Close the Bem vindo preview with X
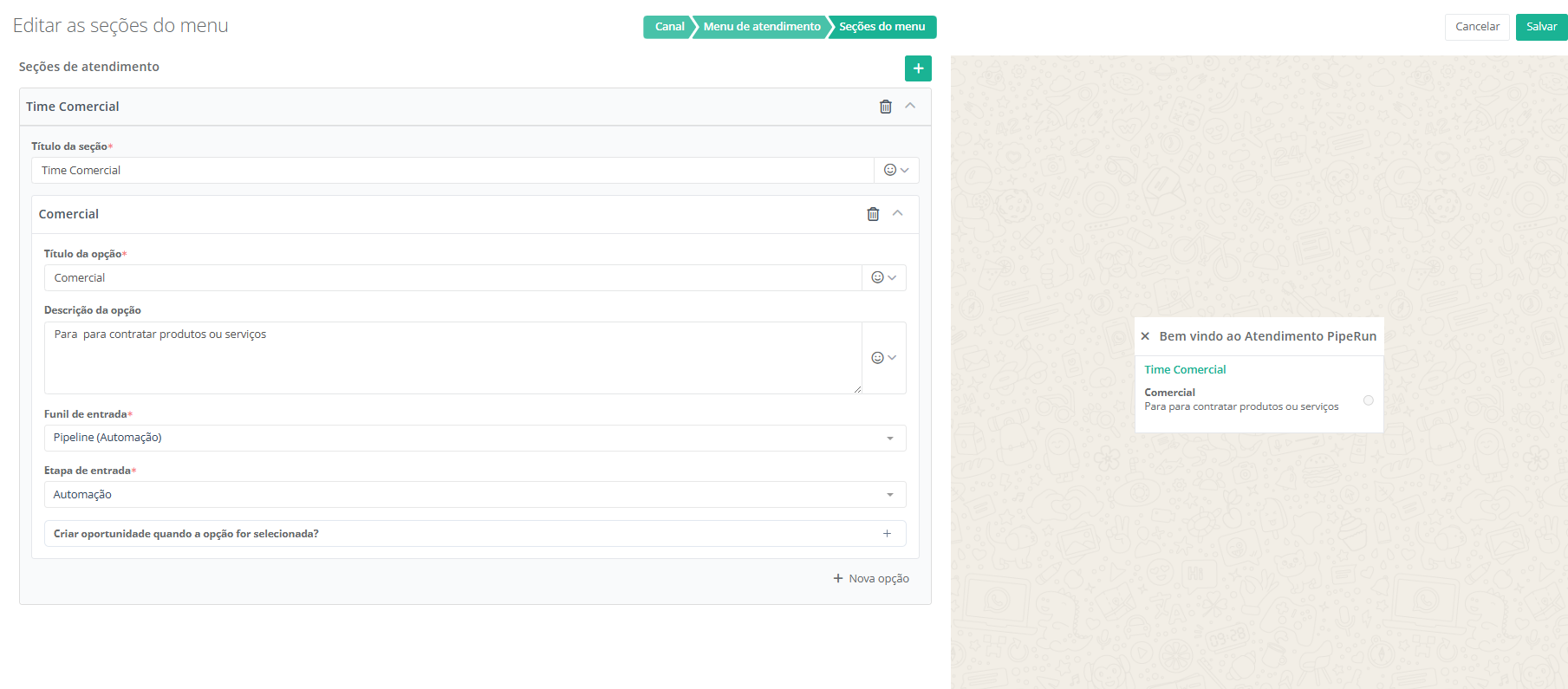 click(x=1145, y=336)
